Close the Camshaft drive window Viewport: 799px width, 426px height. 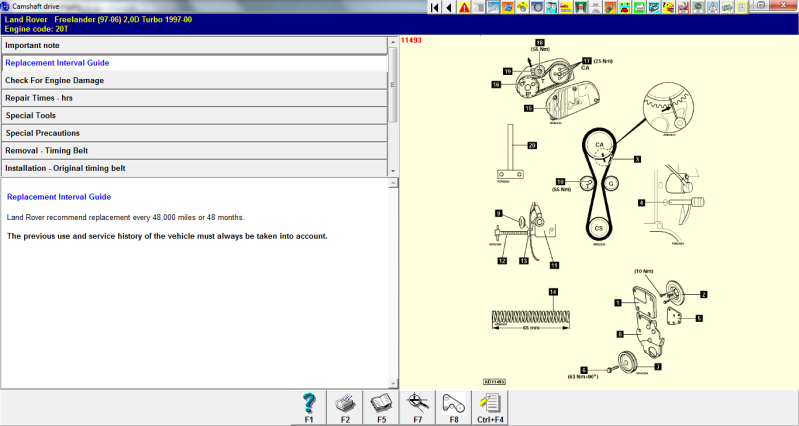click(784, 5)
